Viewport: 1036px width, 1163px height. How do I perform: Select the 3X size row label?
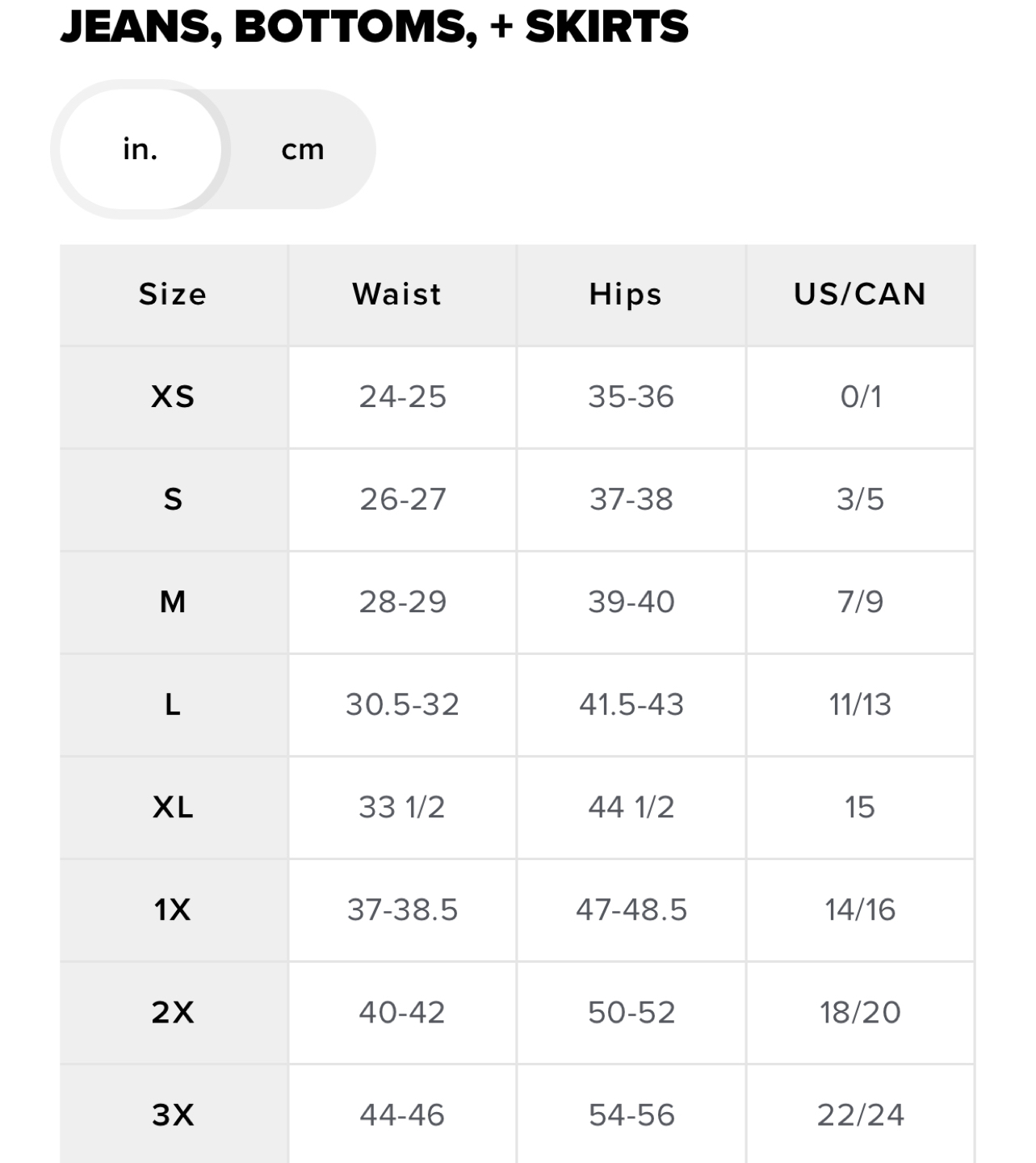click(173, 1115)
